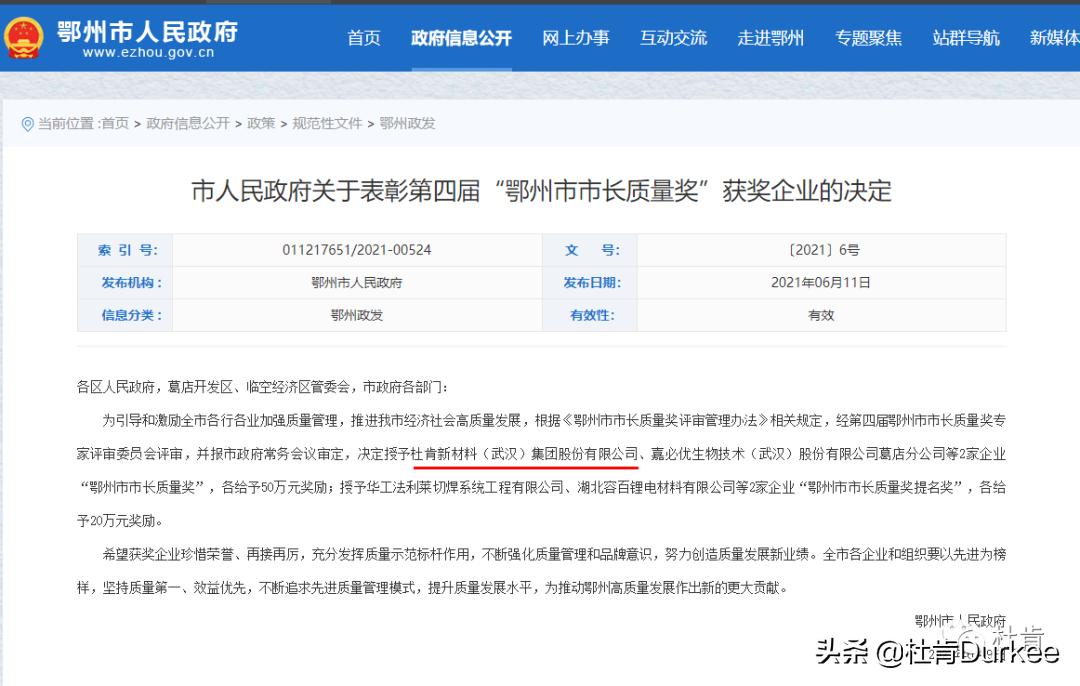Open 规范性文件 from the breadcrumb

point(327,123)
